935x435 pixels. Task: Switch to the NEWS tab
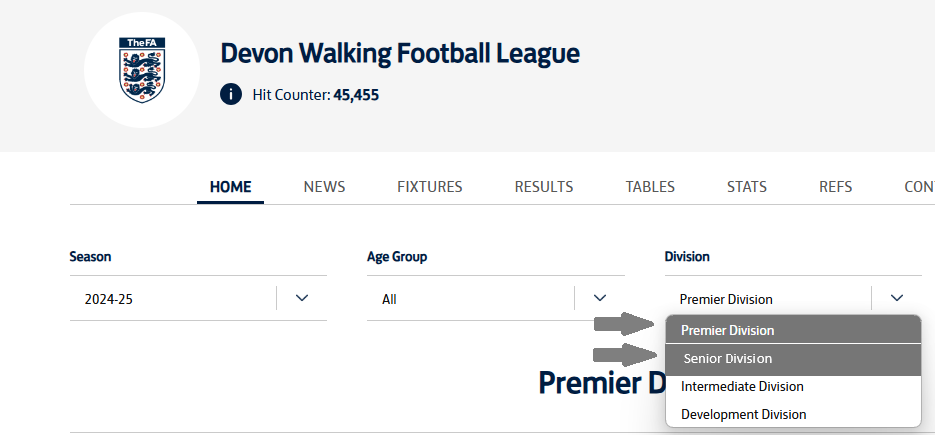click(324, 187)
